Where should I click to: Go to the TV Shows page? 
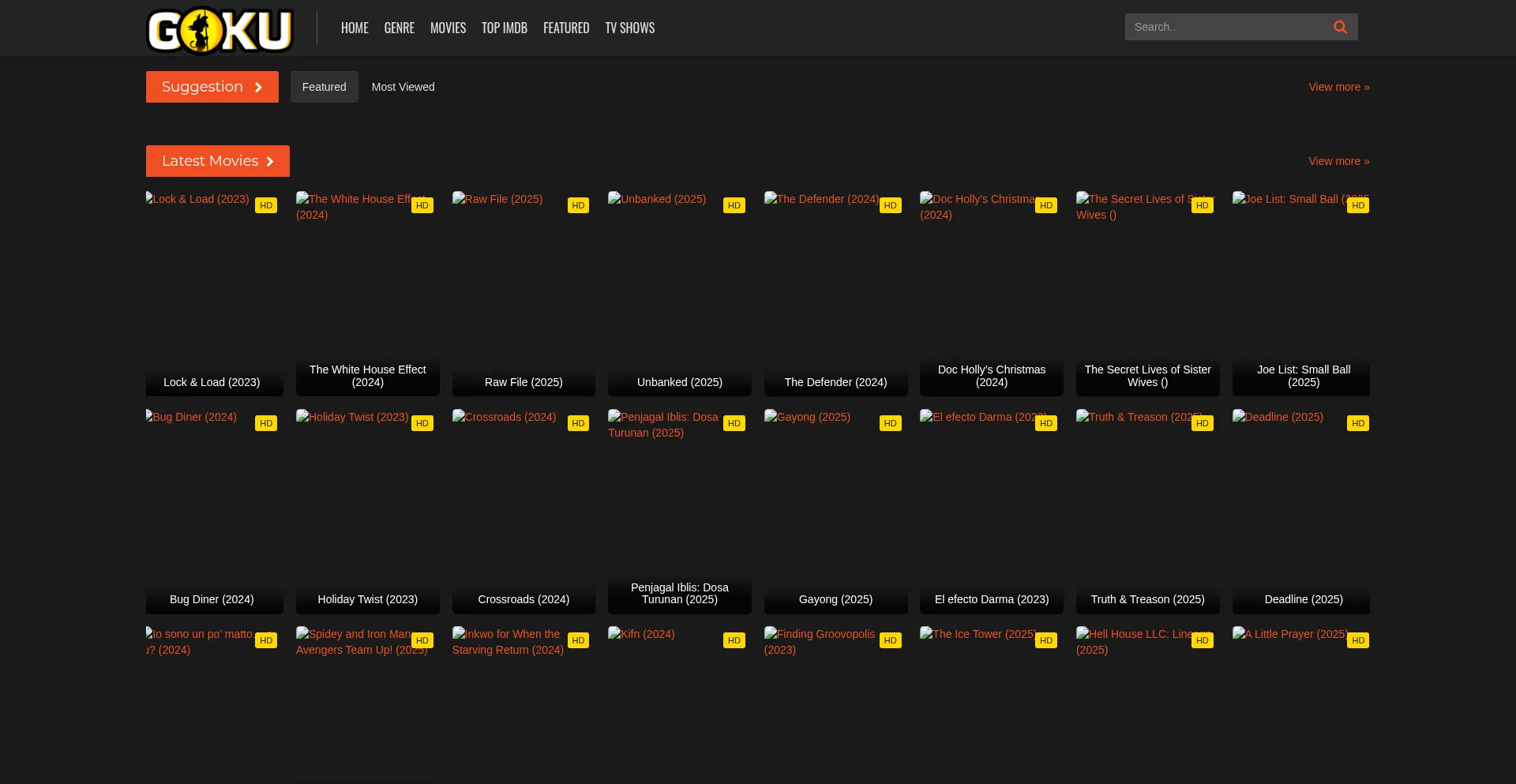coord(629,28)
